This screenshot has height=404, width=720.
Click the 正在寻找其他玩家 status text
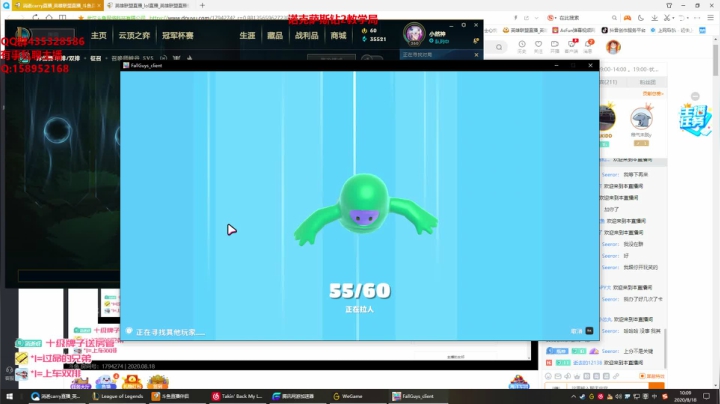click(x=170, y=332)
